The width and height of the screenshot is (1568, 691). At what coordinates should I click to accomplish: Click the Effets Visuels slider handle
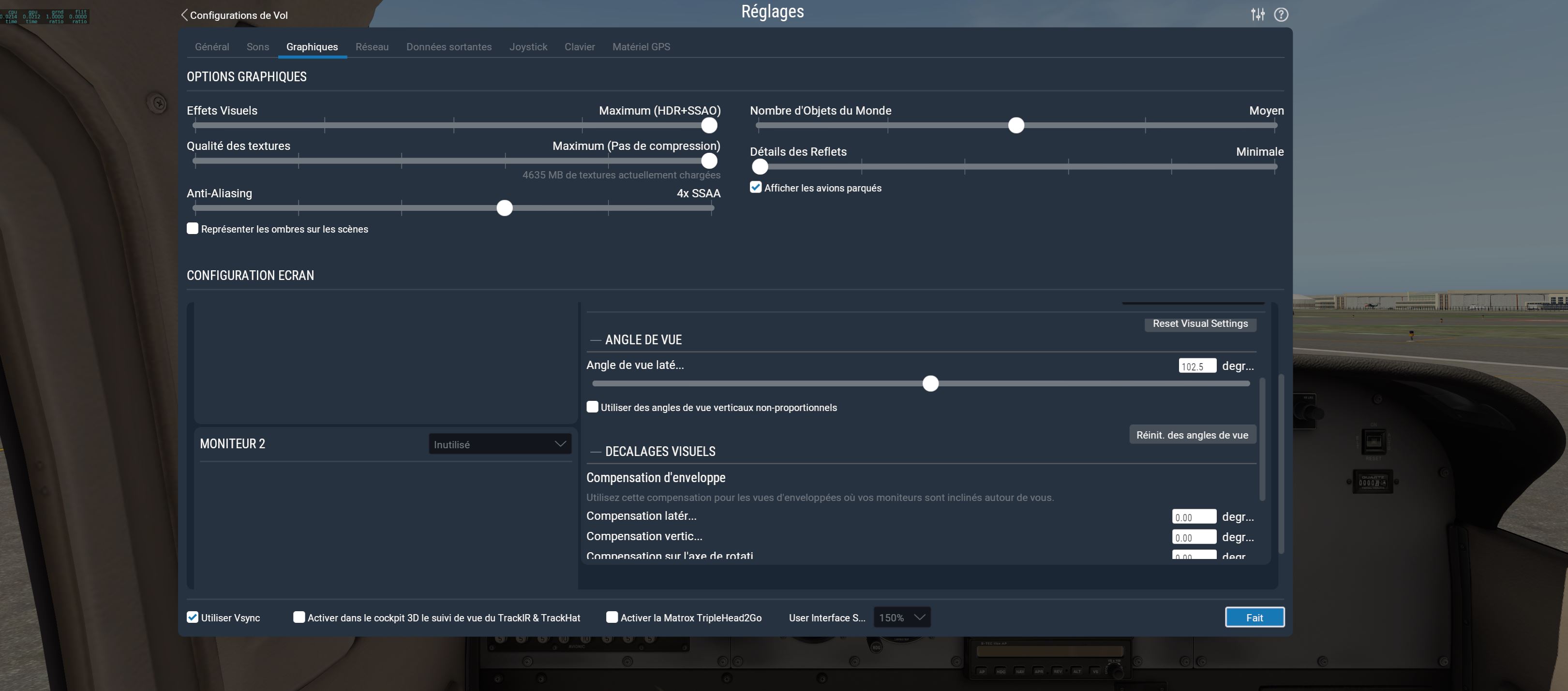click(x=708, y=125)
